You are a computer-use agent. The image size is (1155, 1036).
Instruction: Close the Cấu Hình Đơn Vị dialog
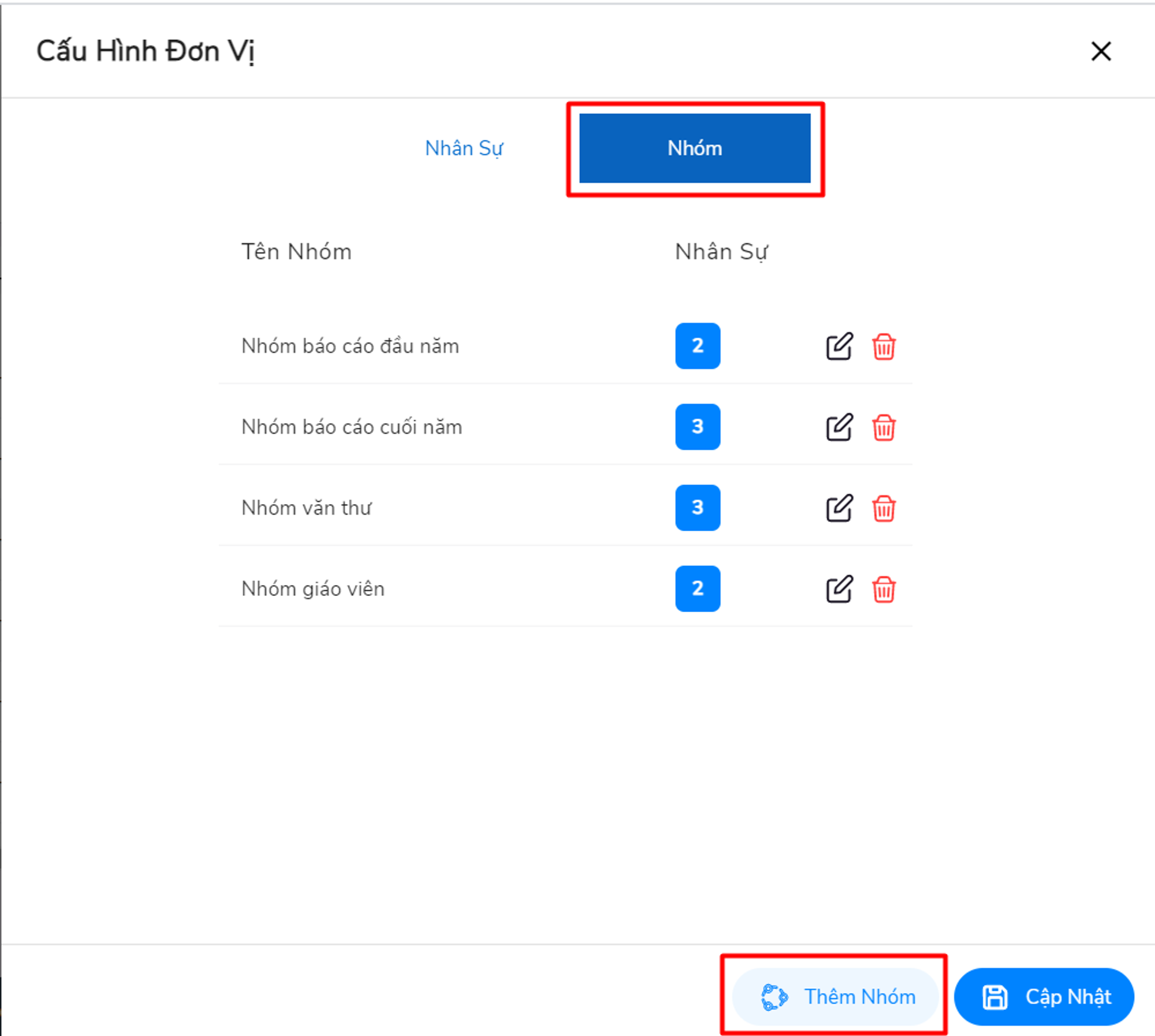(x=1101, y=51)
